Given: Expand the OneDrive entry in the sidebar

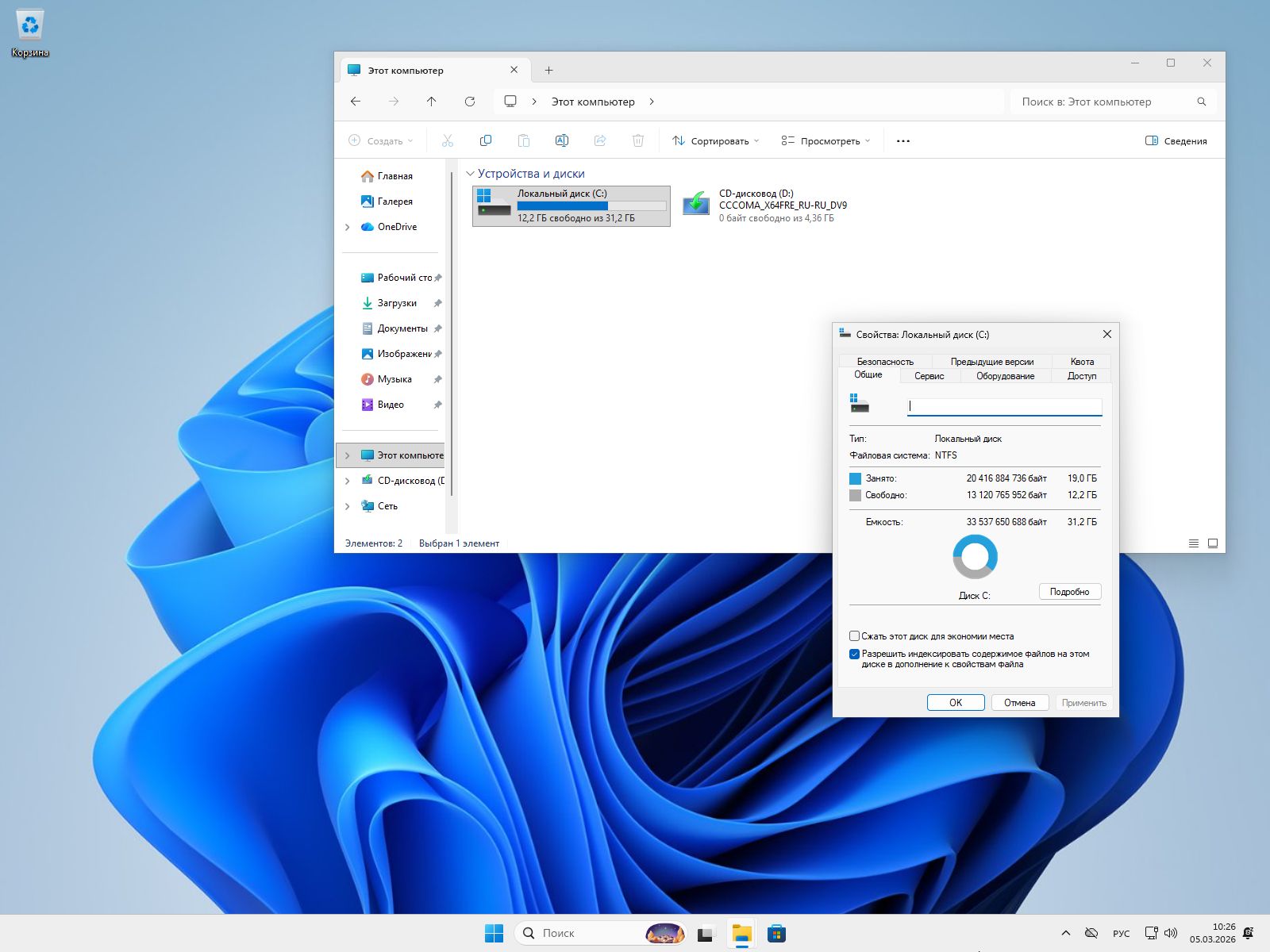Looking at the screenshot, I should (x=347, y=227).
